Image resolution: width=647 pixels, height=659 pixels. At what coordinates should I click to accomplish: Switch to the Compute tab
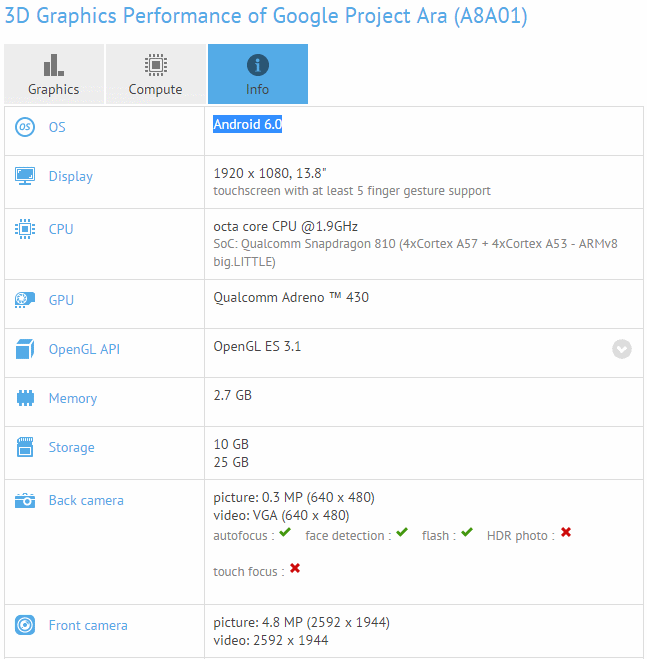[x=156, y=74]
